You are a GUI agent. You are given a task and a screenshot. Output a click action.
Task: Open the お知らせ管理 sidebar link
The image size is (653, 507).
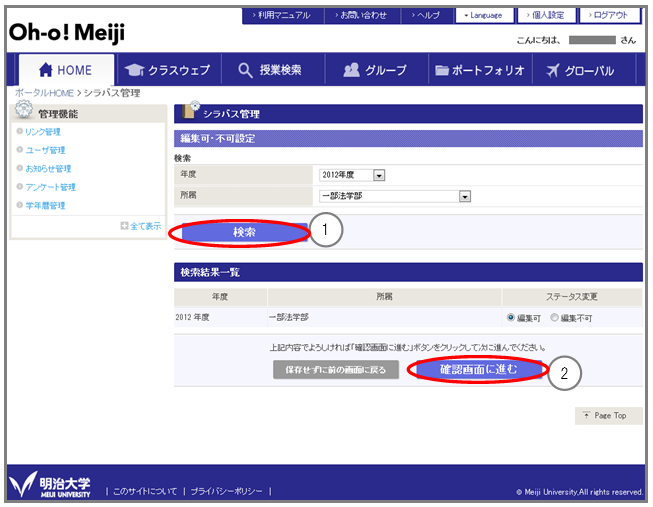pos(48,169)
